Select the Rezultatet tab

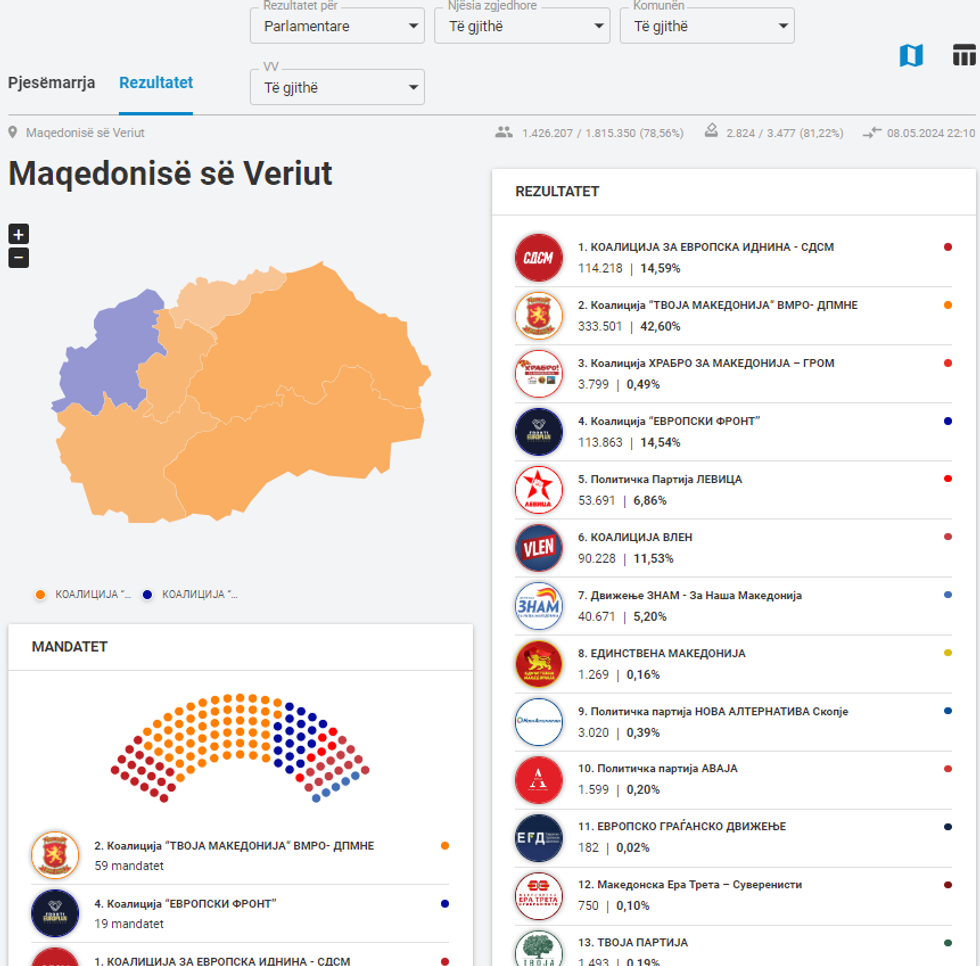(156, 83)
